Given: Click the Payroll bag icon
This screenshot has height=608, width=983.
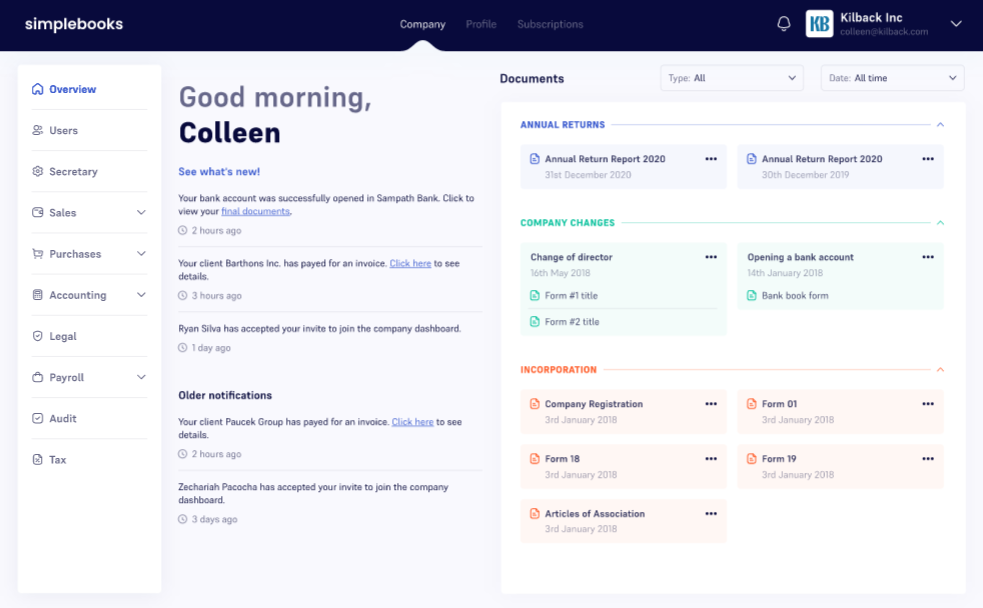Looking at the screenshot, I should tap(38, 377).
